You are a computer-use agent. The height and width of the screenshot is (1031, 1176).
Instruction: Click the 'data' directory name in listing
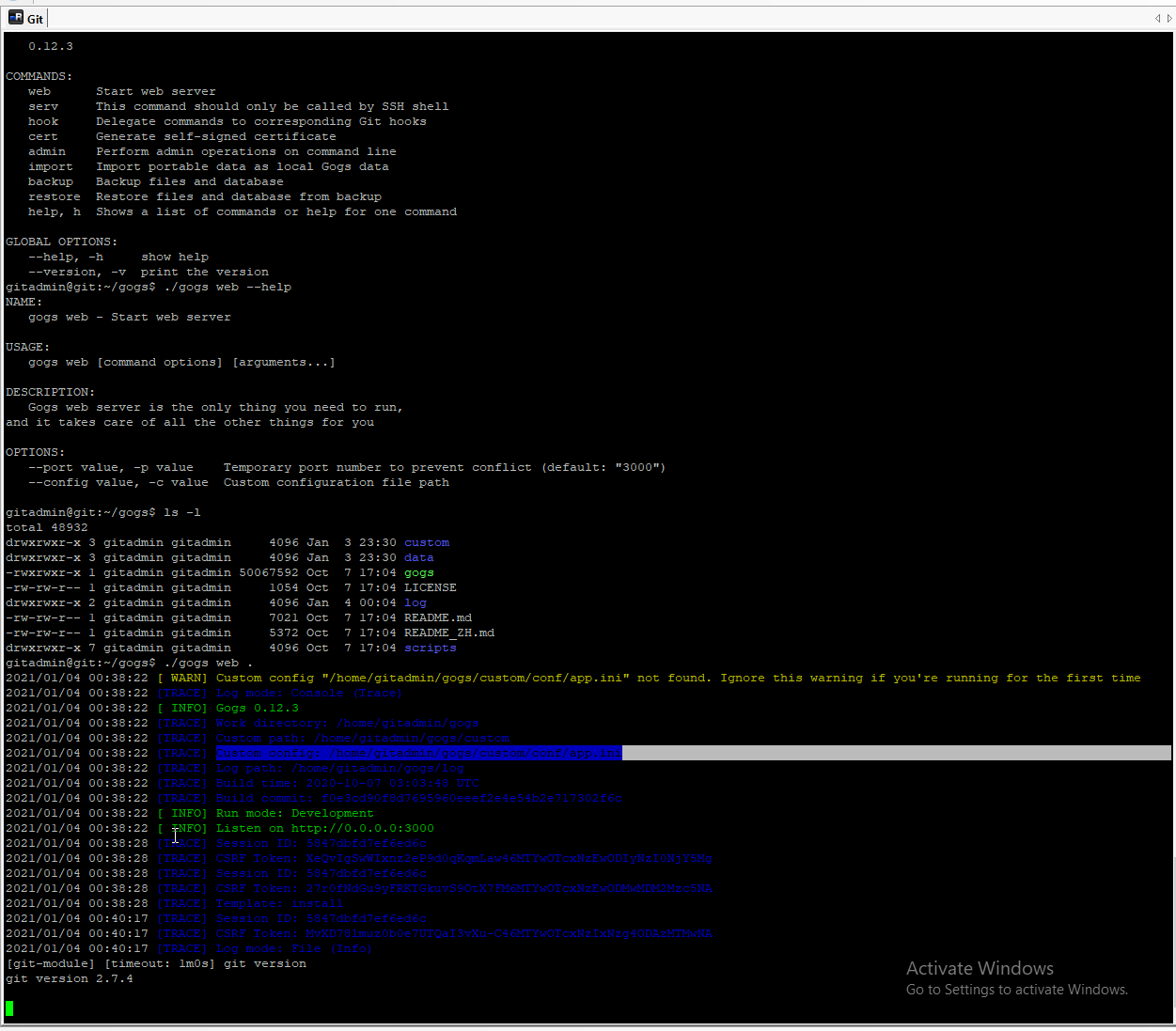(419, 557)
